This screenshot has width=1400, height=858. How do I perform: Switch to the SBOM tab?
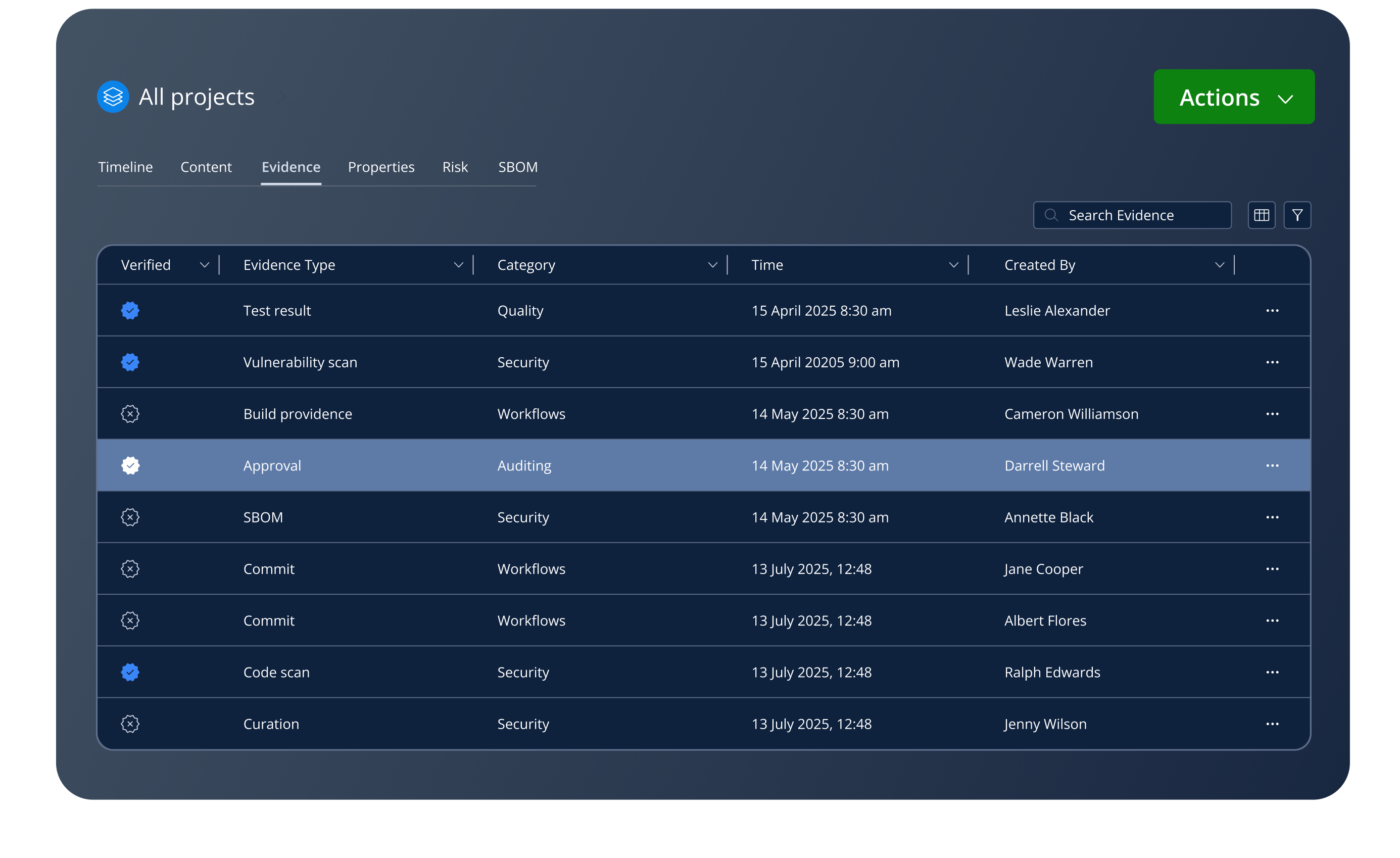click(x=518, y=167)
